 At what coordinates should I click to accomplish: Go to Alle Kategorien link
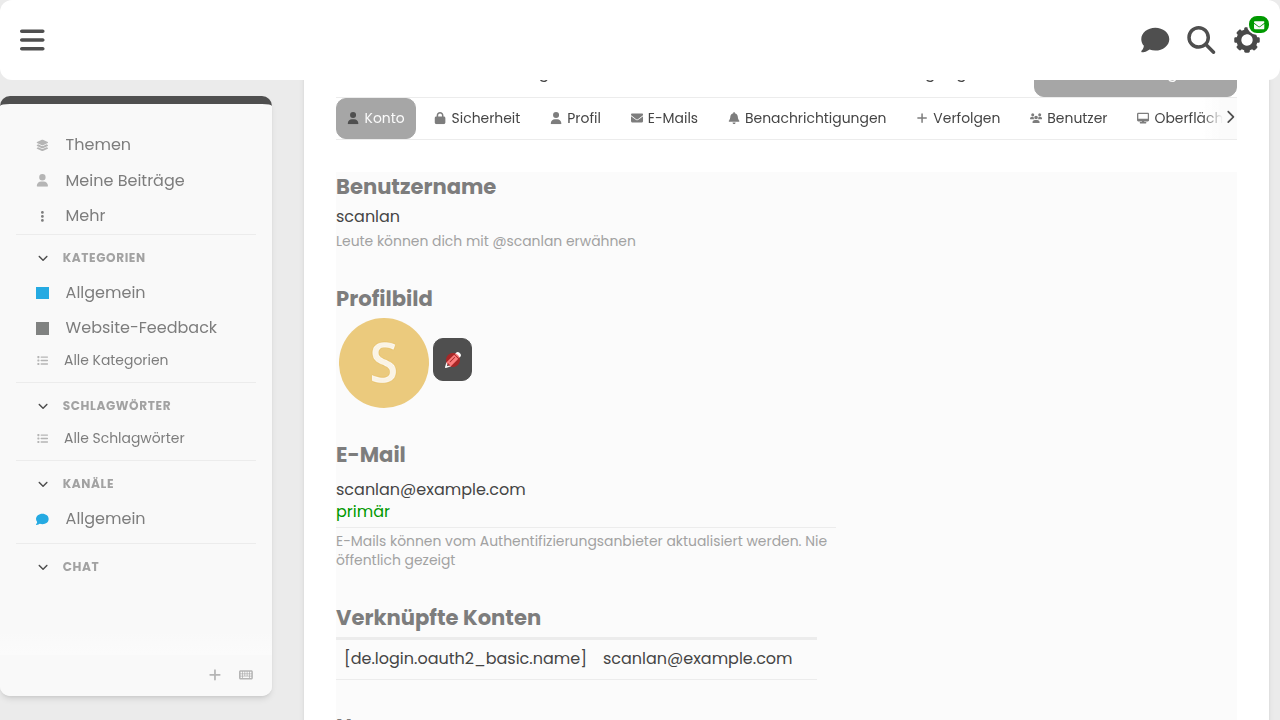point(115,360)
